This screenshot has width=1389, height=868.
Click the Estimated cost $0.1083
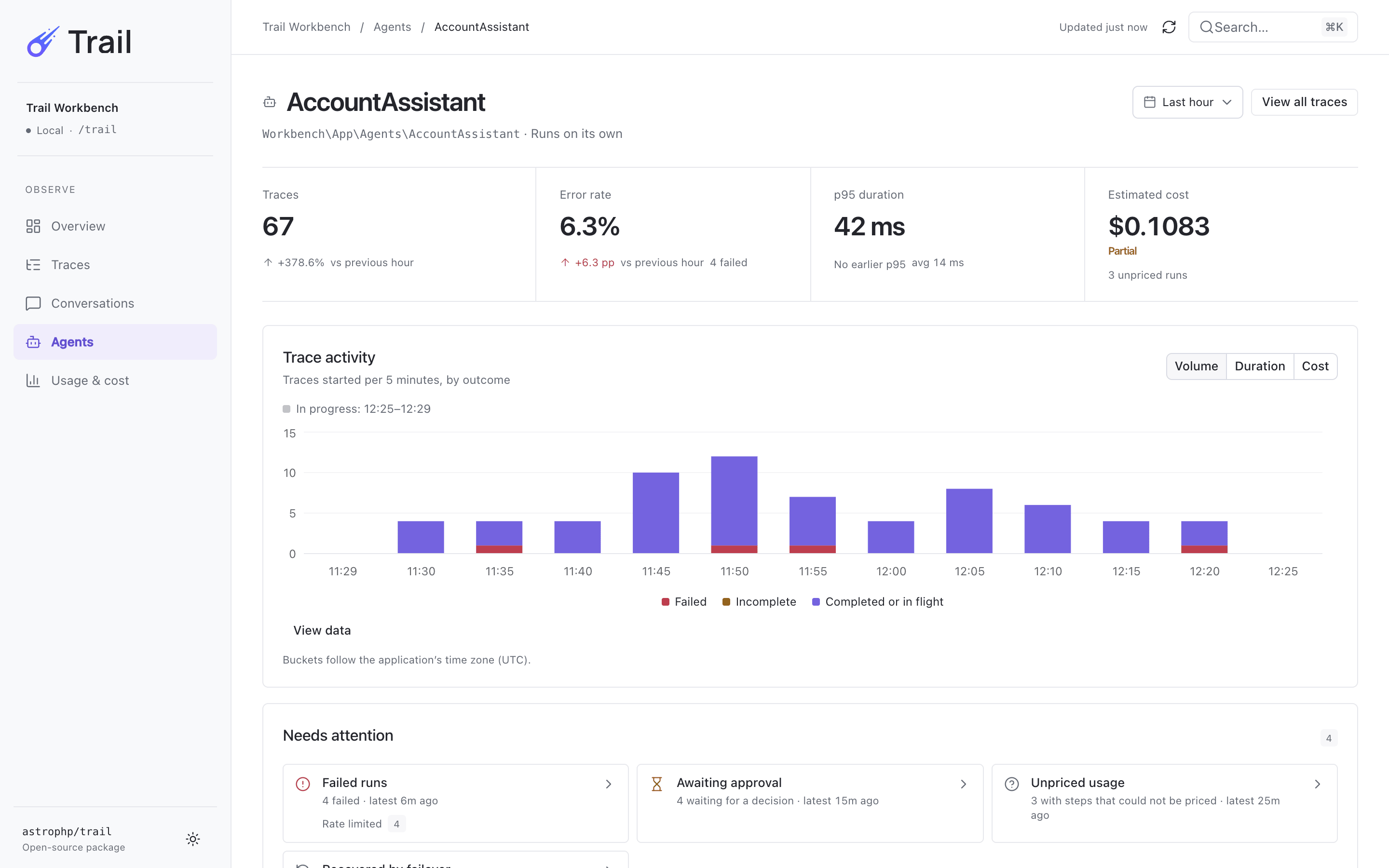pyautogui.click(x=1158, y=226)
